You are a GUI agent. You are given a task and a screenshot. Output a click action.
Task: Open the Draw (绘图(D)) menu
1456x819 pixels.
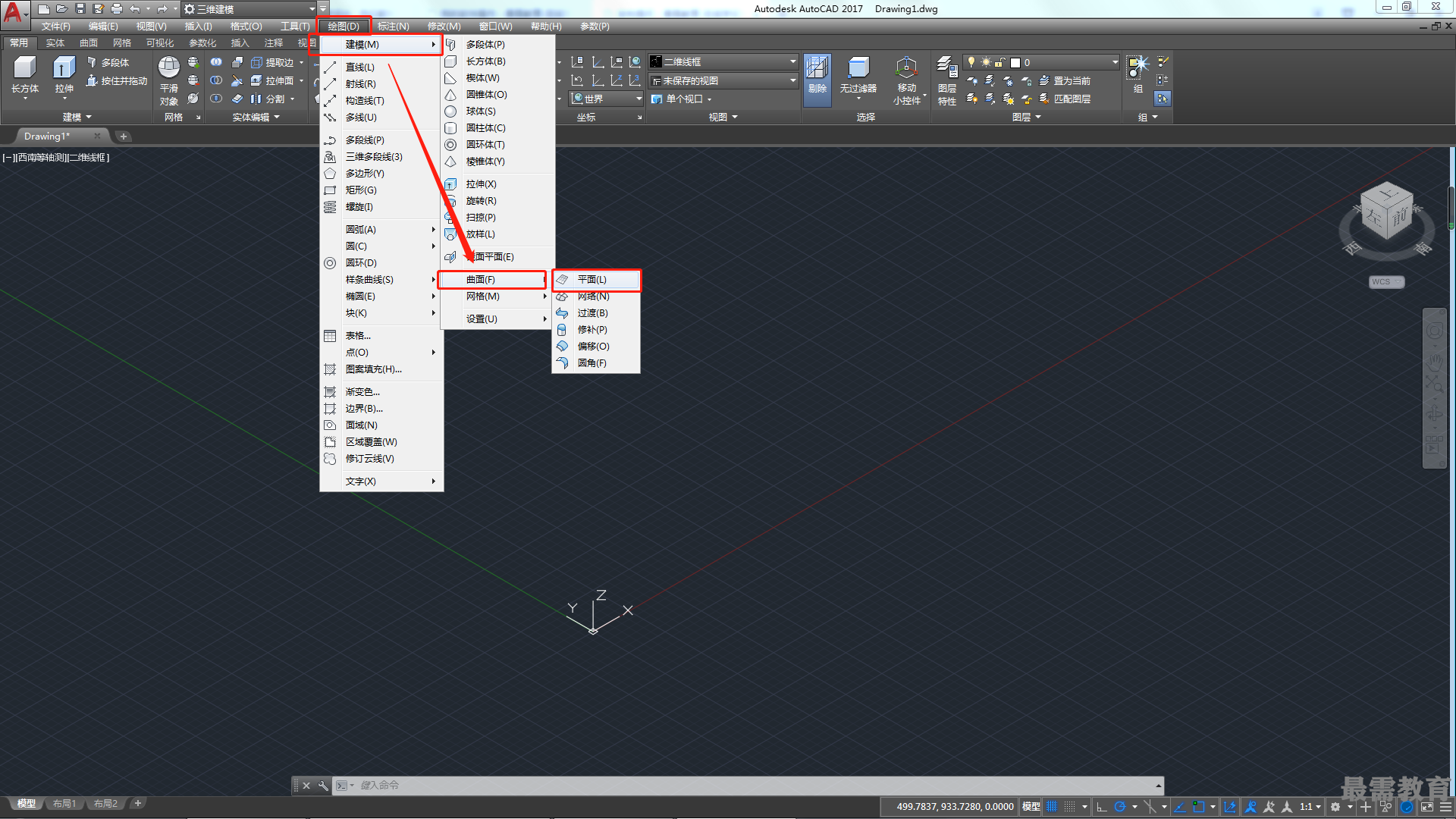click(x=344, y=27)
